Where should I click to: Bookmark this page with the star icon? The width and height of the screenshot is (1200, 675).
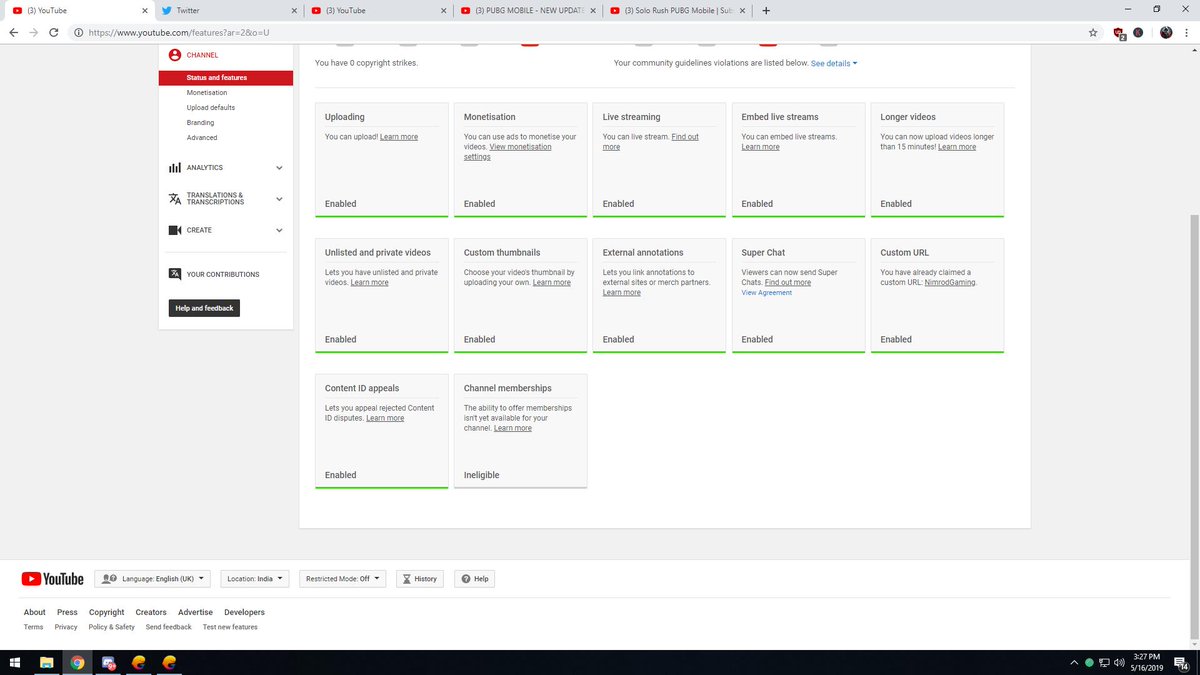1093,32
